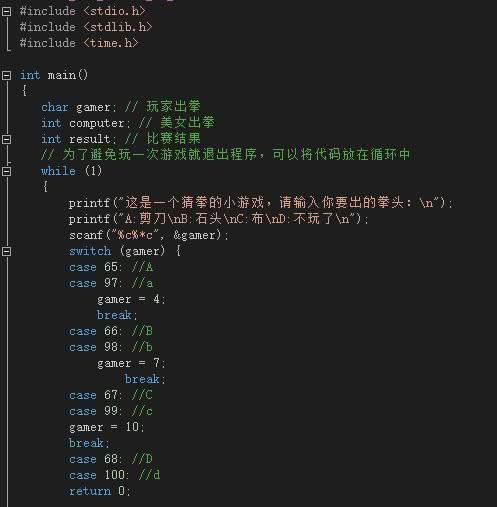Click the case 97: //a line
Screen dimensions: 497x507
tap(111, 283)
